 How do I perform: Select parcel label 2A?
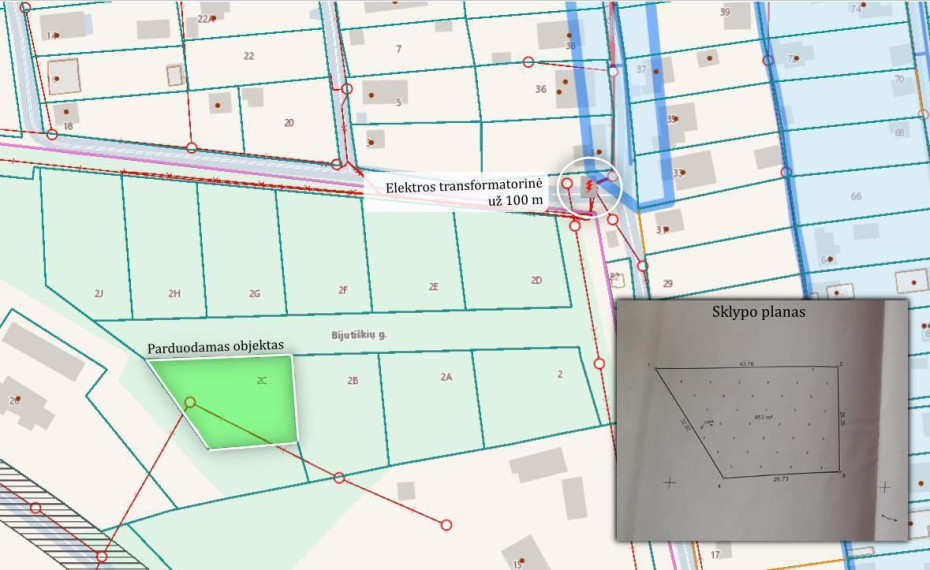(446, 377)
